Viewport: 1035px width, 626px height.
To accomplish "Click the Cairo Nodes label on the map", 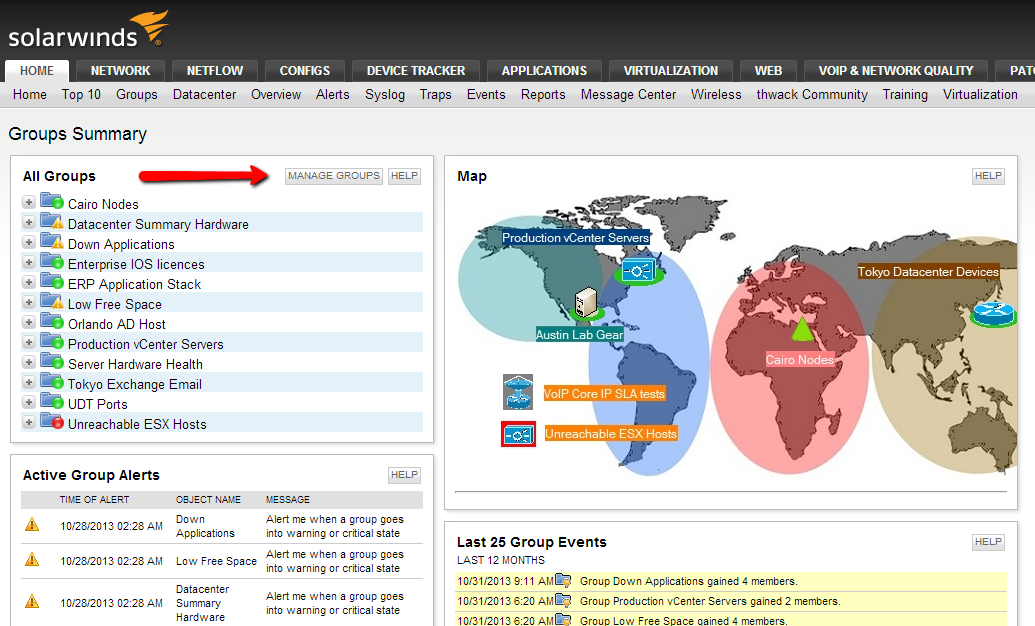I will (x=799, y=360).
